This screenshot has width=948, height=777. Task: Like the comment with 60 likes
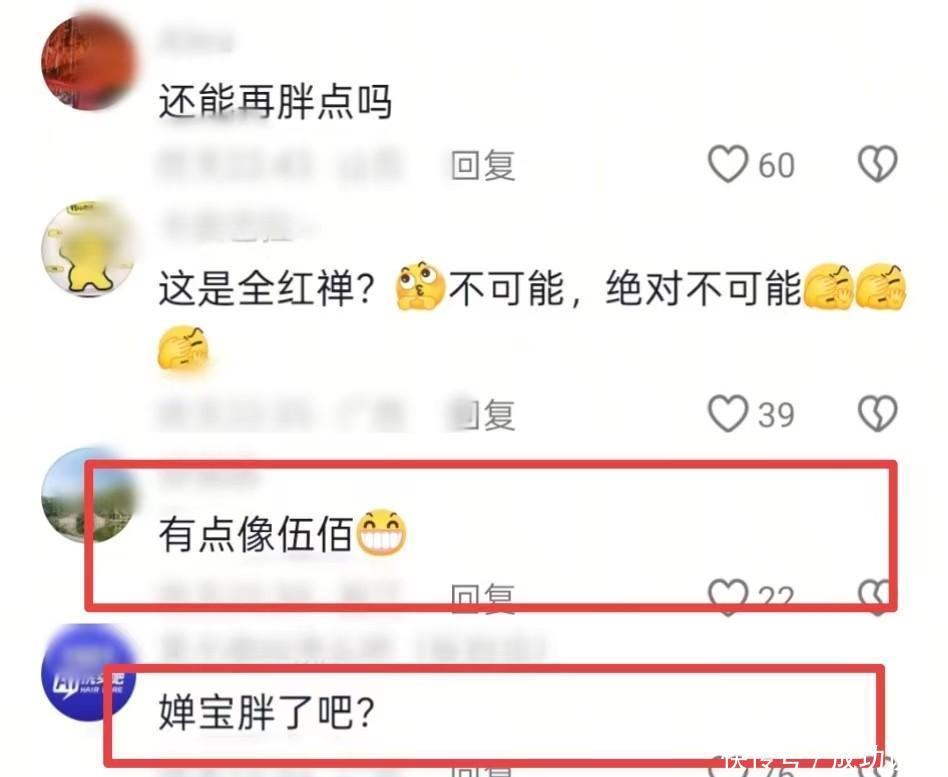pos(727,164)
